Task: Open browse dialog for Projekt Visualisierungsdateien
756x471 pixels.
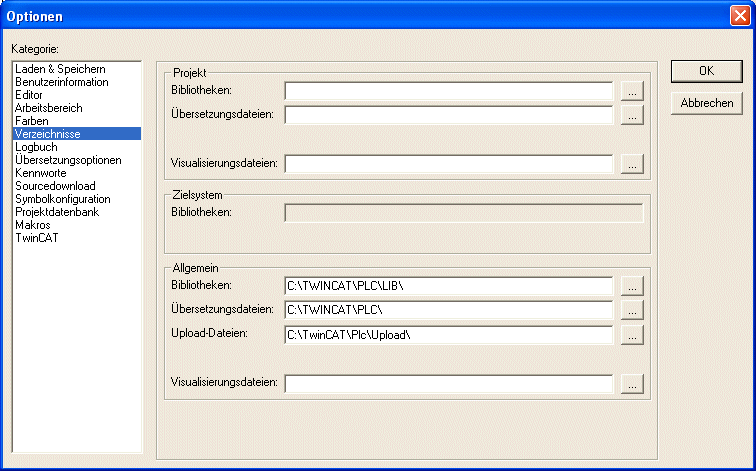Action: [x=631, y=163]
